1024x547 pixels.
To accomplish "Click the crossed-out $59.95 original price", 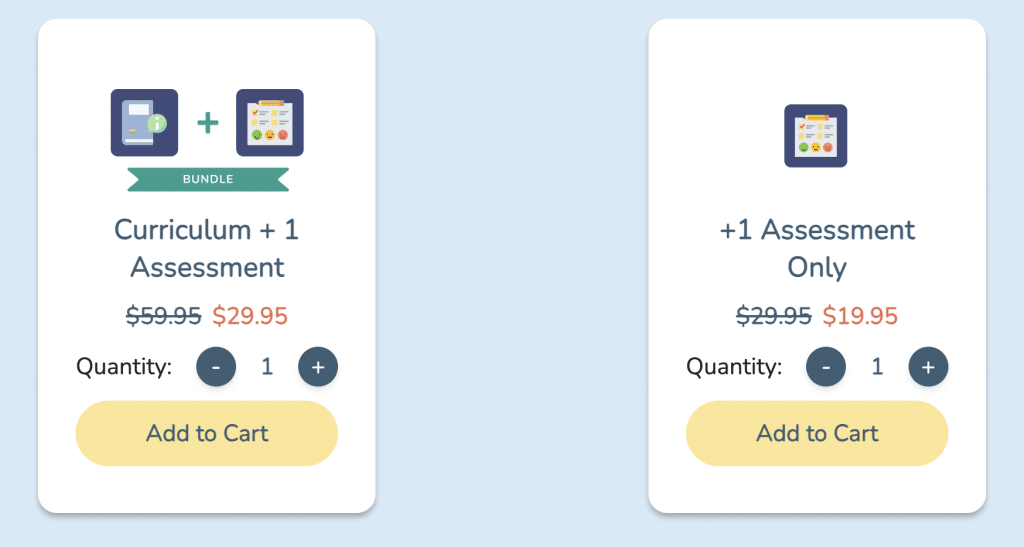I will coord(164,316).
